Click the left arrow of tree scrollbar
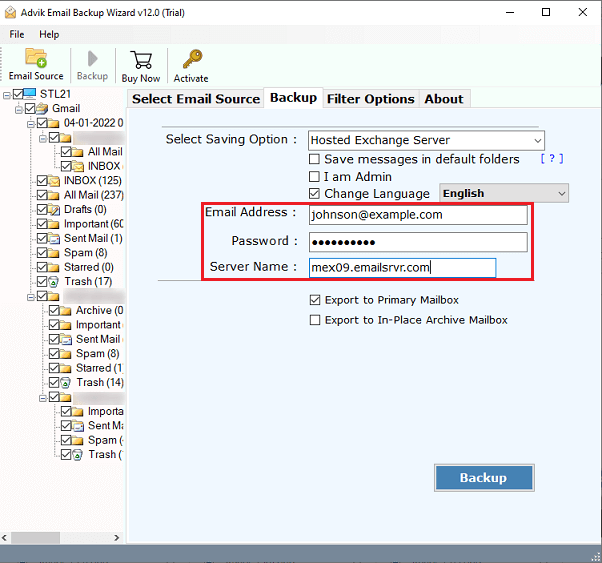Image resolution: width=602 pixels, height=563 pixels. coord(5,538)
